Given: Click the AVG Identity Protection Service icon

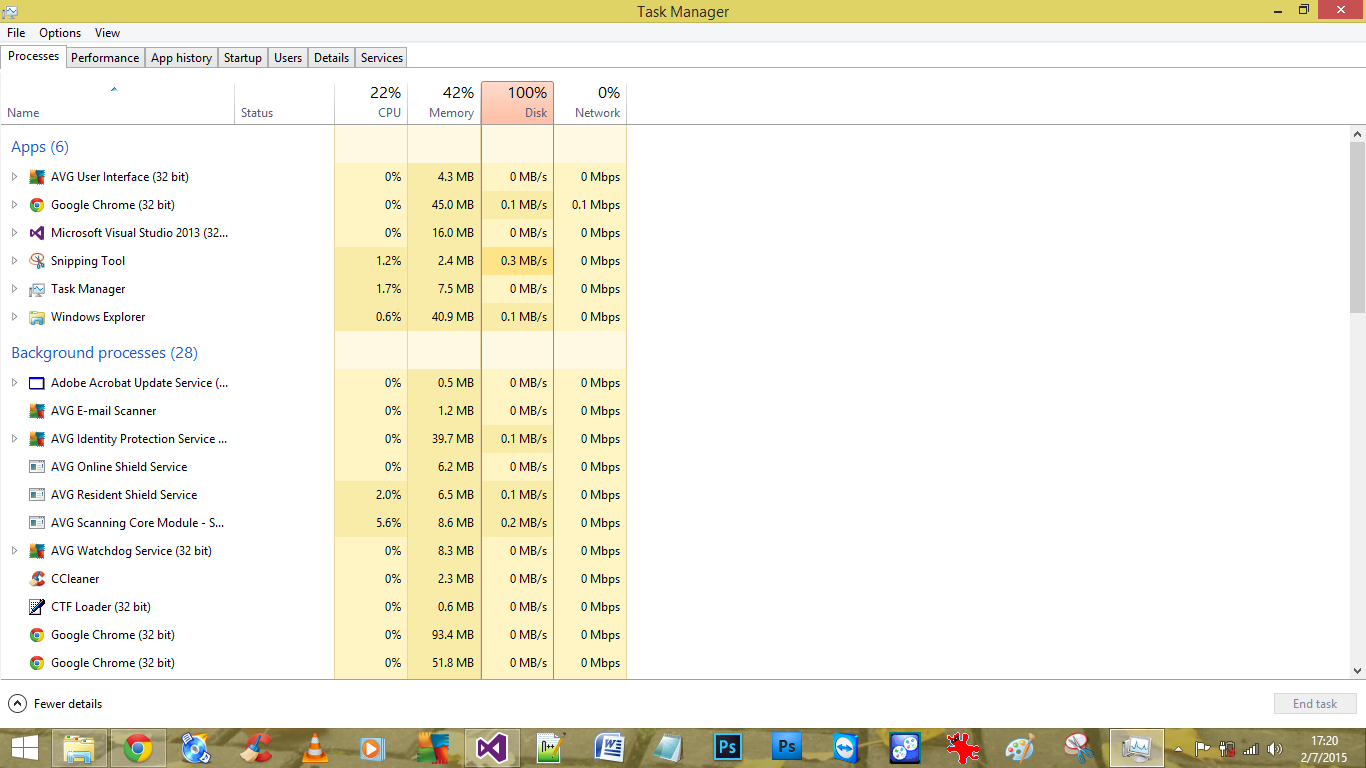Looking at the screenshot, I should click(x=37, y=439).
